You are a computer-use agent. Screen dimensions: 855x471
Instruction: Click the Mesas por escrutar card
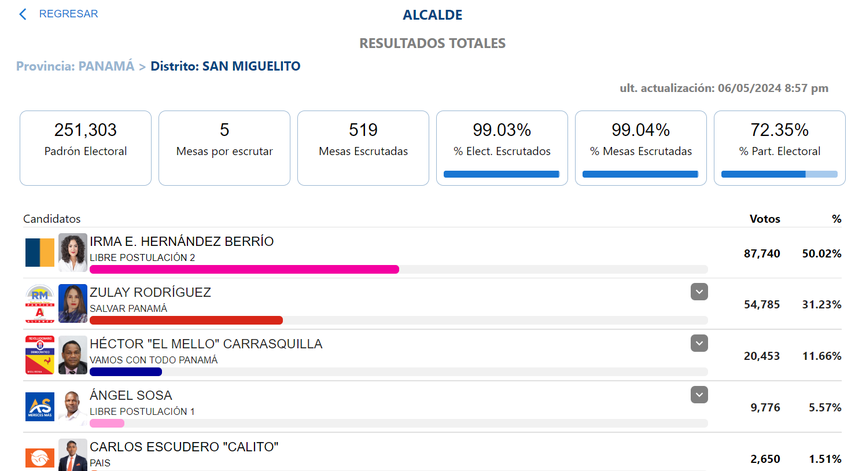(224, 147)
